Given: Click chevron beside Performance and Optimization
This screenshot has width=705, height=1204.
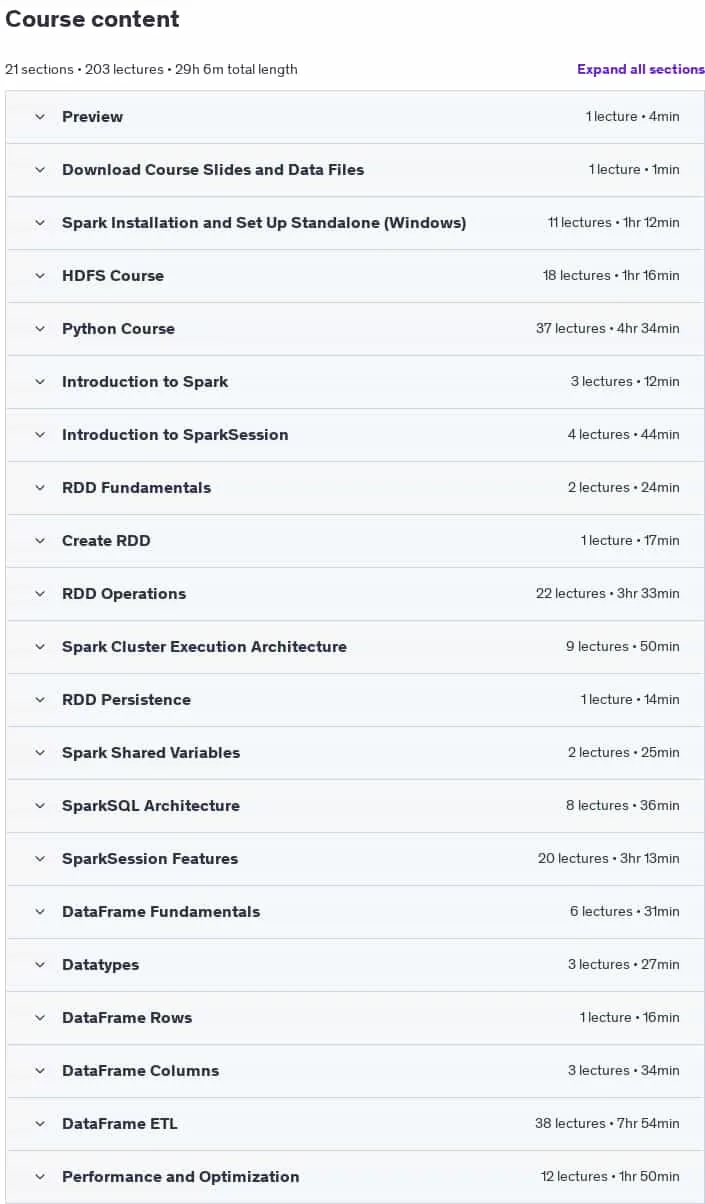Looking at the screenshot, I should coord(40,1177).
